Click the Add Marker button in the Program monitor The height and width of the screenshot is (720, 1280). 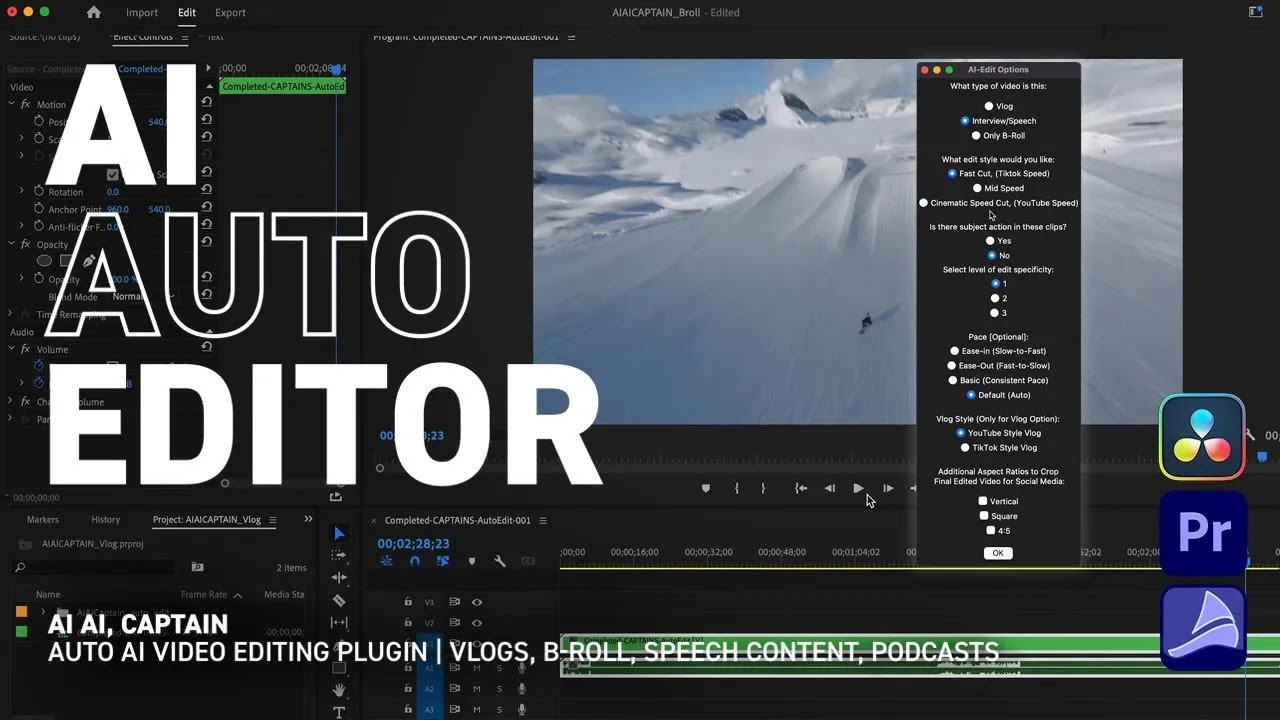[x=706, y=488]
